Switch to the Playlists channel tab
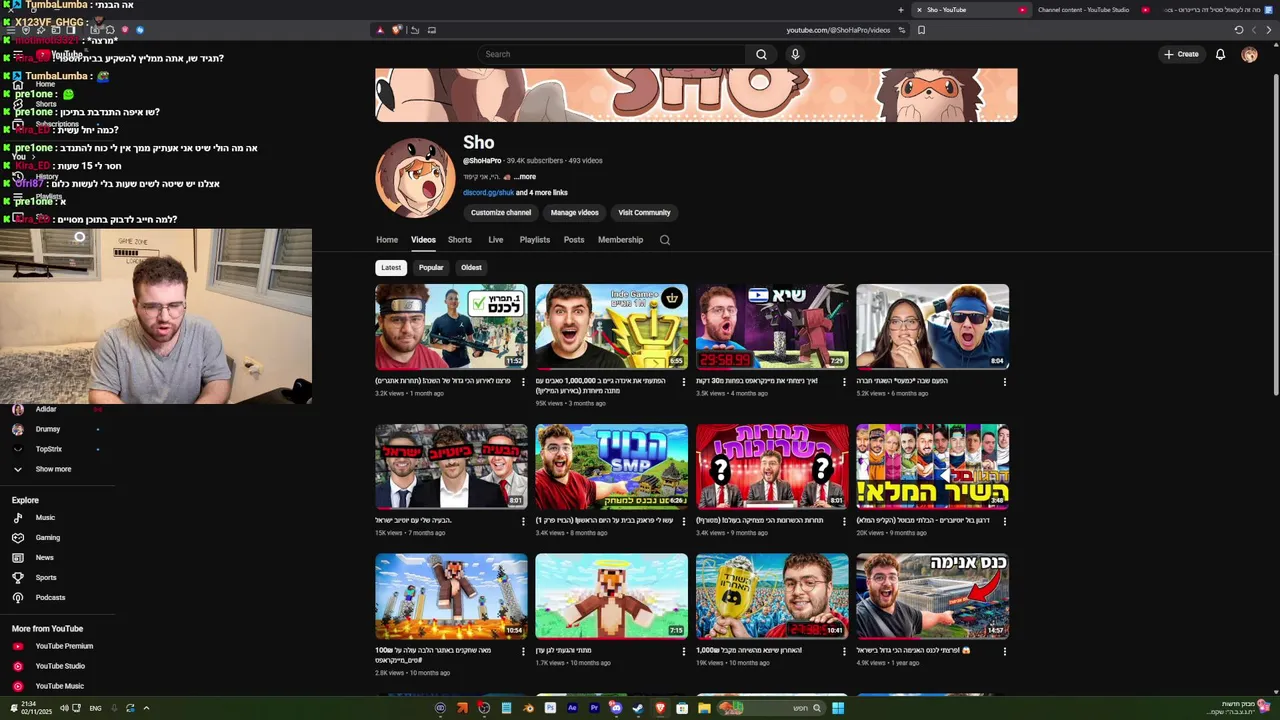 pos(535,240)
